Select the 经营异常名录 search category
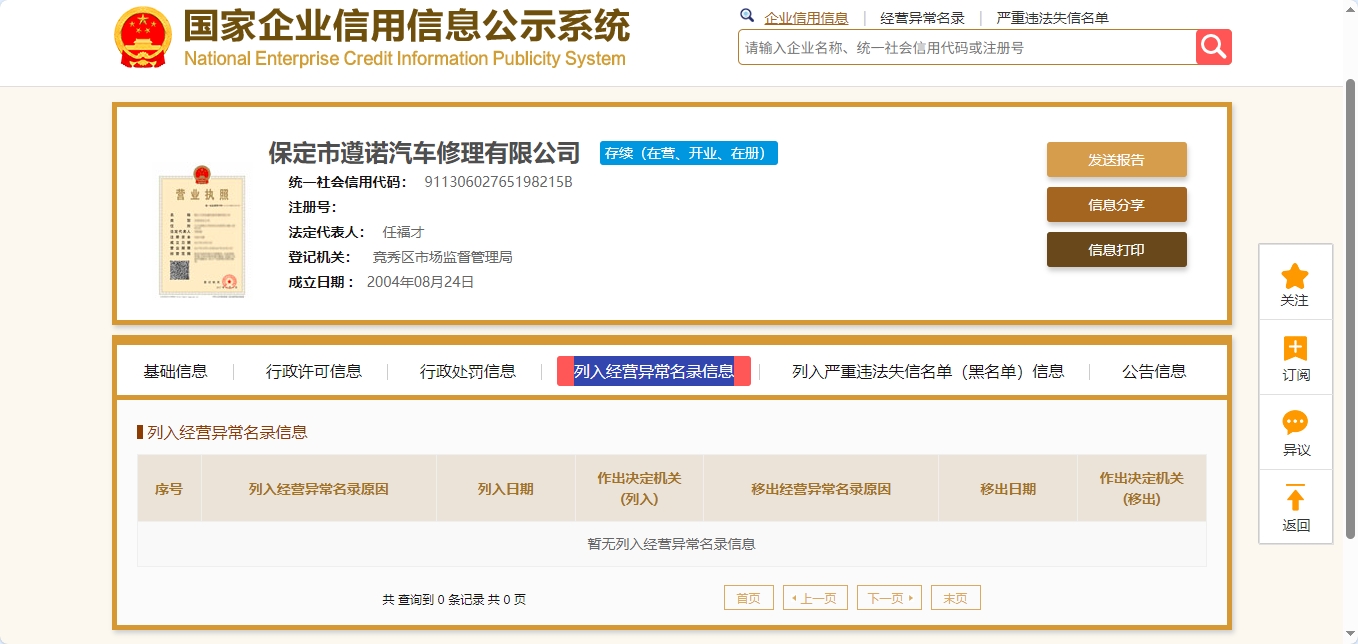 point(922,18)
